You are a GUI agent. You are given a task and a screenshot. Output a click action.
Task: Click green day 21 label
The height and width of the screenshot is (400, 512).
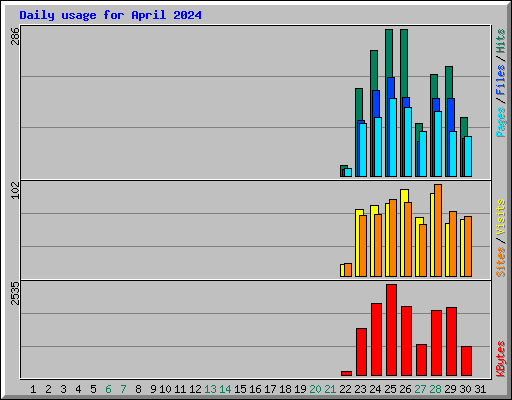tap(330, 389)
